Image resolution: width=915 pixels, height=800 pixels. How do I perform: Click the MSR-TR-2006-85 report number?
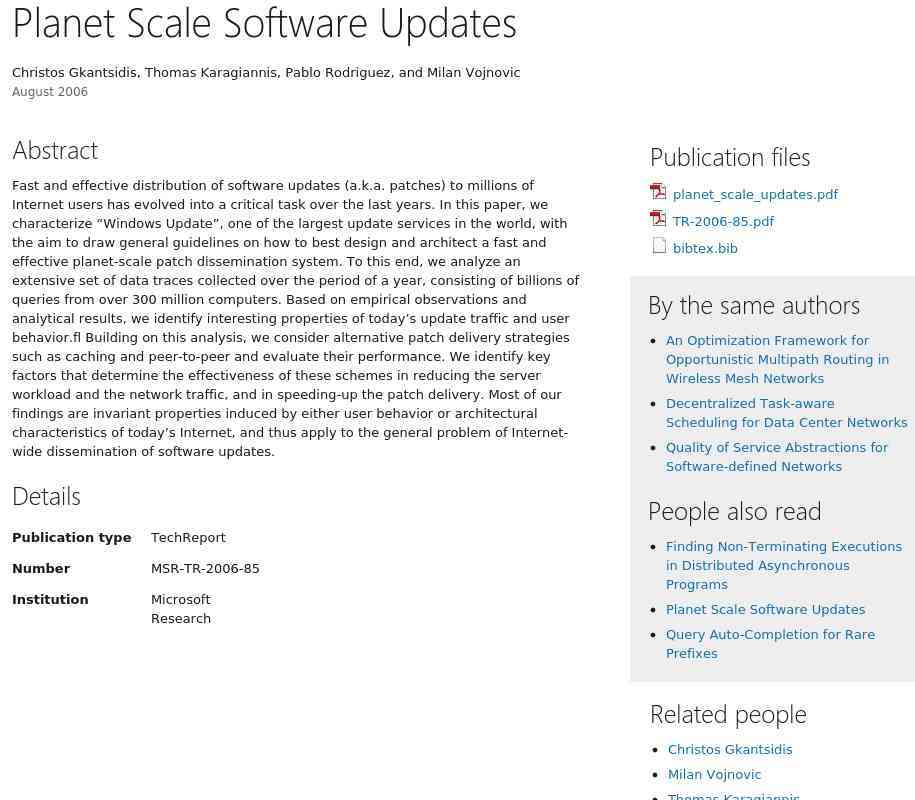[x=205, y=569]
